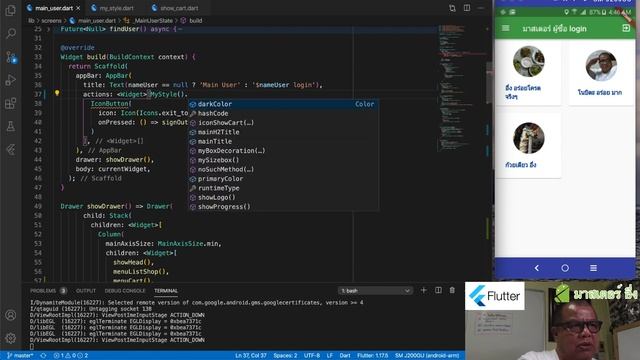Click SM J200GU device selector in status bar

click(x=427, y=356)
